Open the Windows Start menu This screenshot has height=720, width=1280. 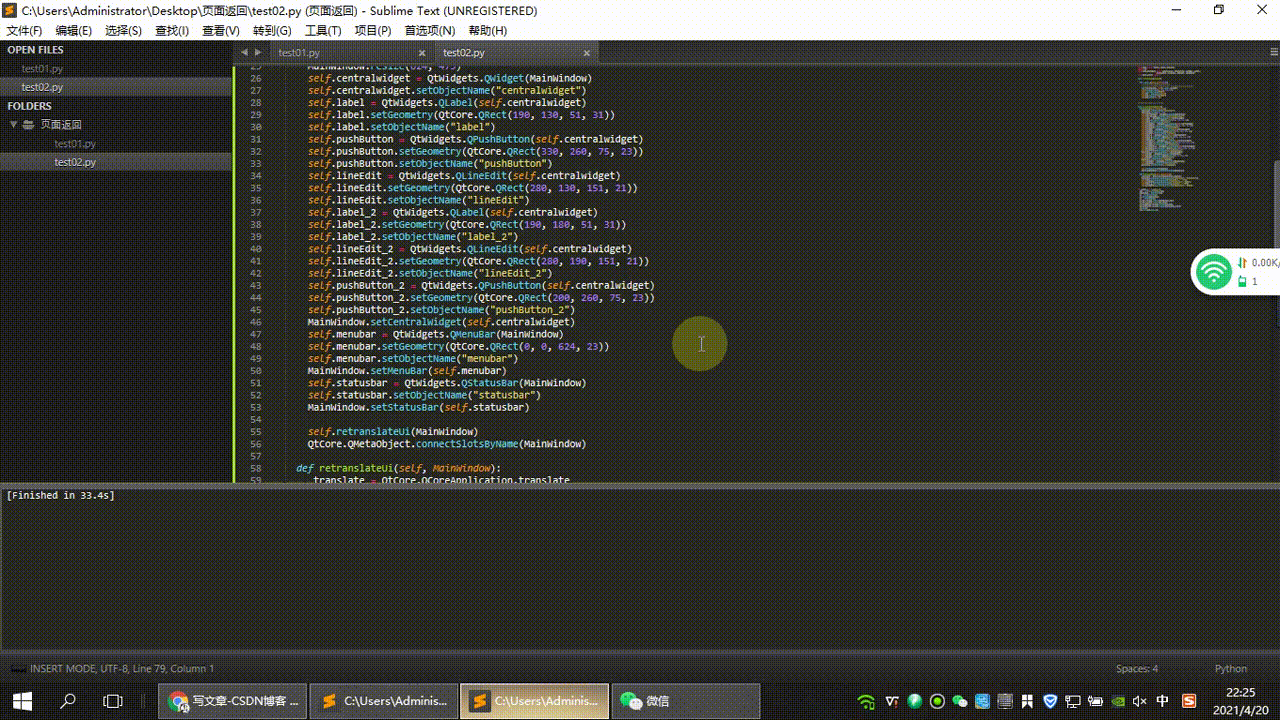point(22,701)
